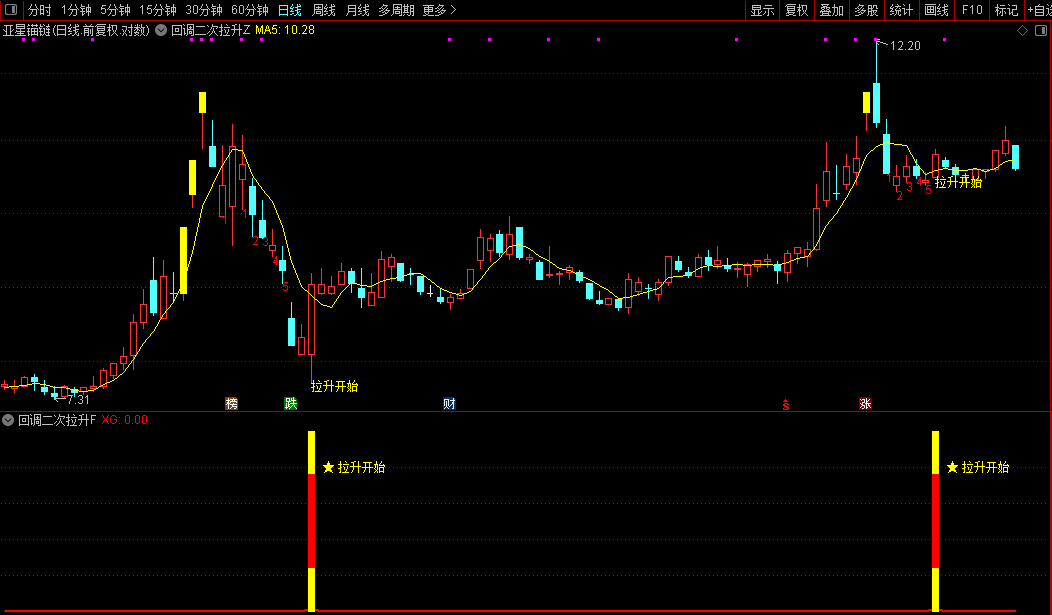Screen dimensions: 1052x615
Task: Click the 回调二次拉升F sub-indicator name
Action: click(x=57, y=421)
